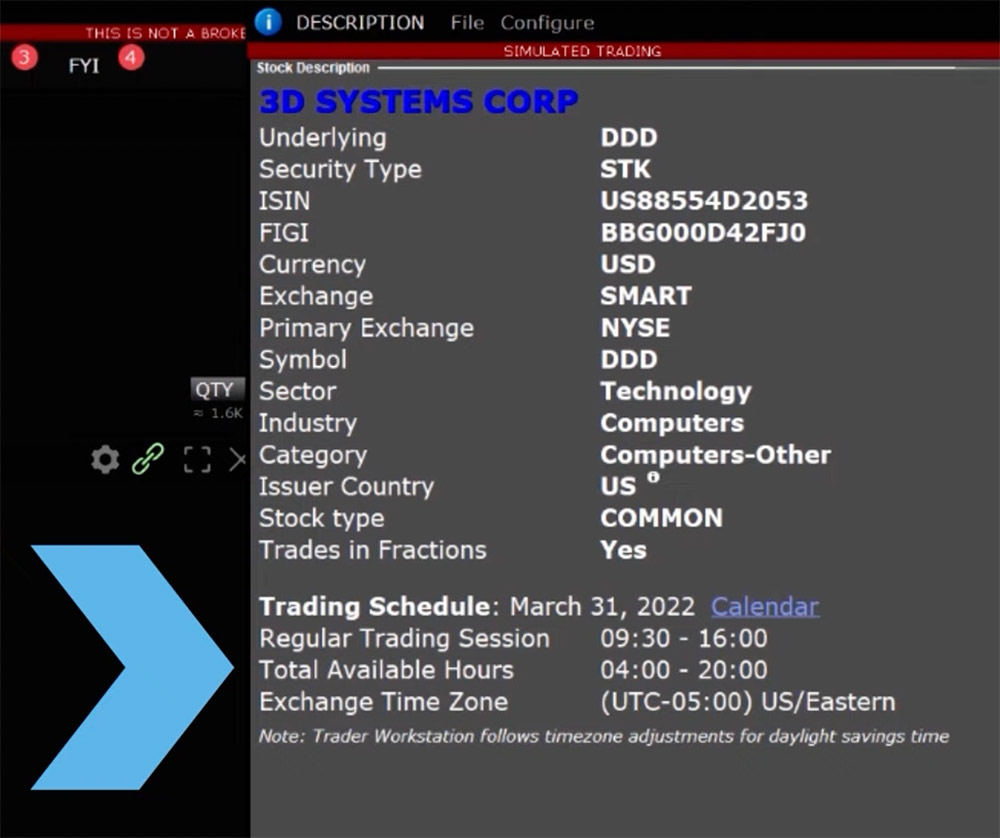Open the trading schedule Calendar link

(765, 606)
